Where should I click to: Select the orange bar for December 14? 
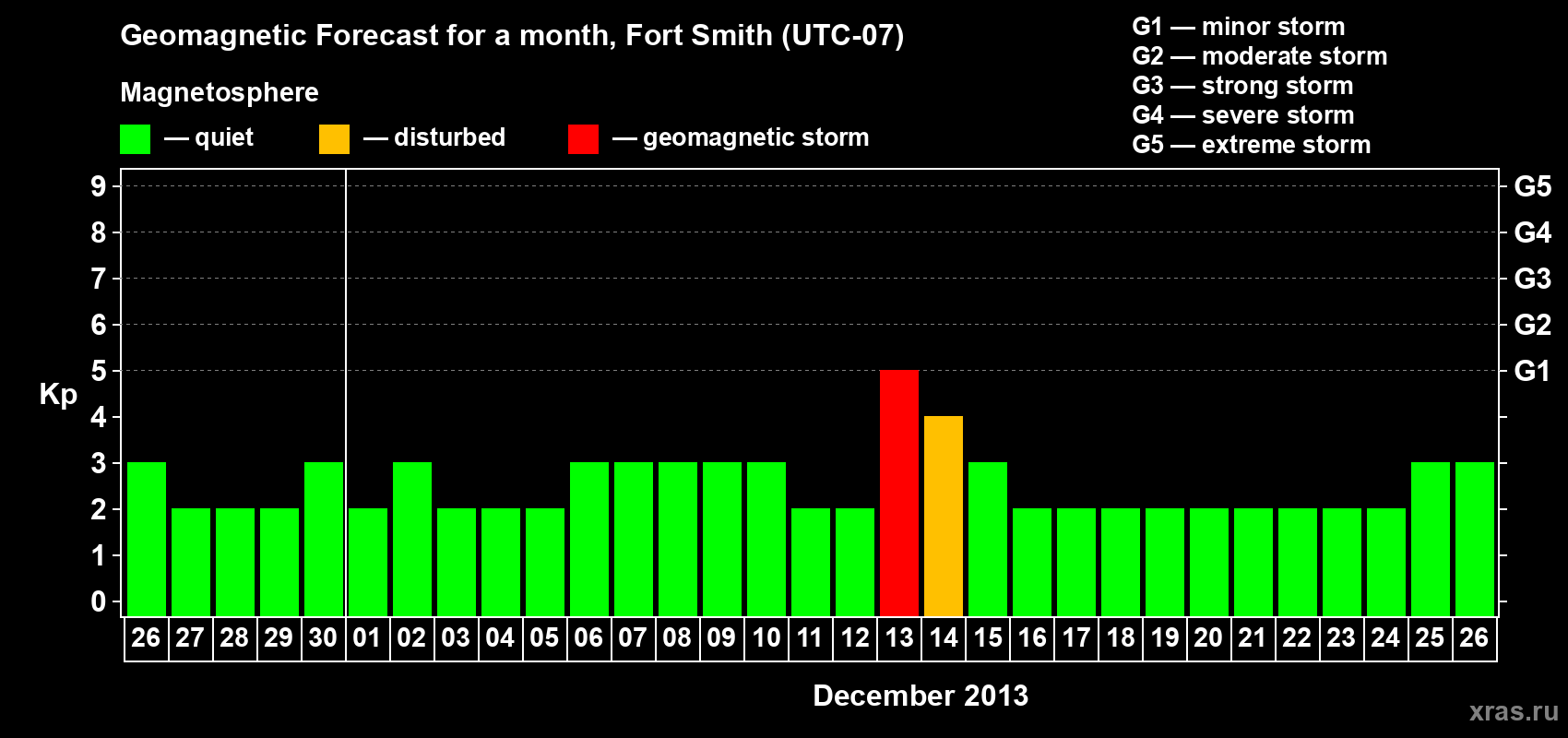[x=944, y=516]
